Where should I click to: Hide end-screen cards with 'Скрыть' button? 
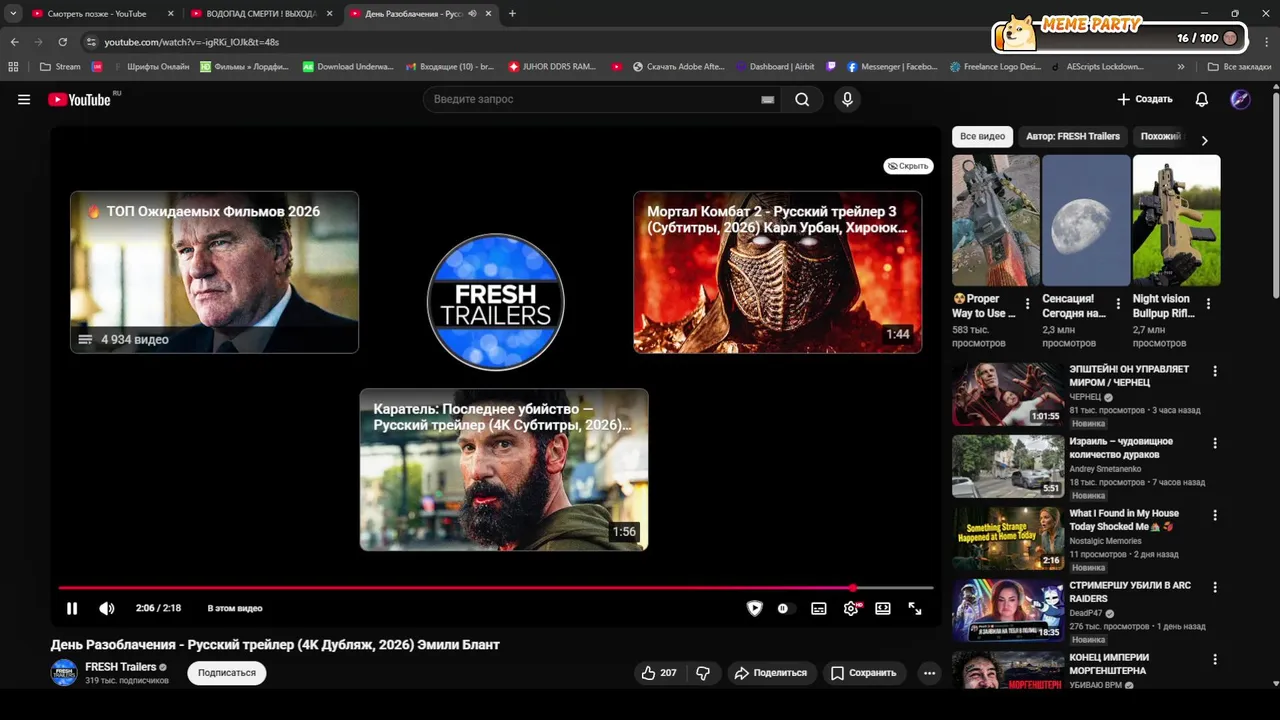point(908,166)
